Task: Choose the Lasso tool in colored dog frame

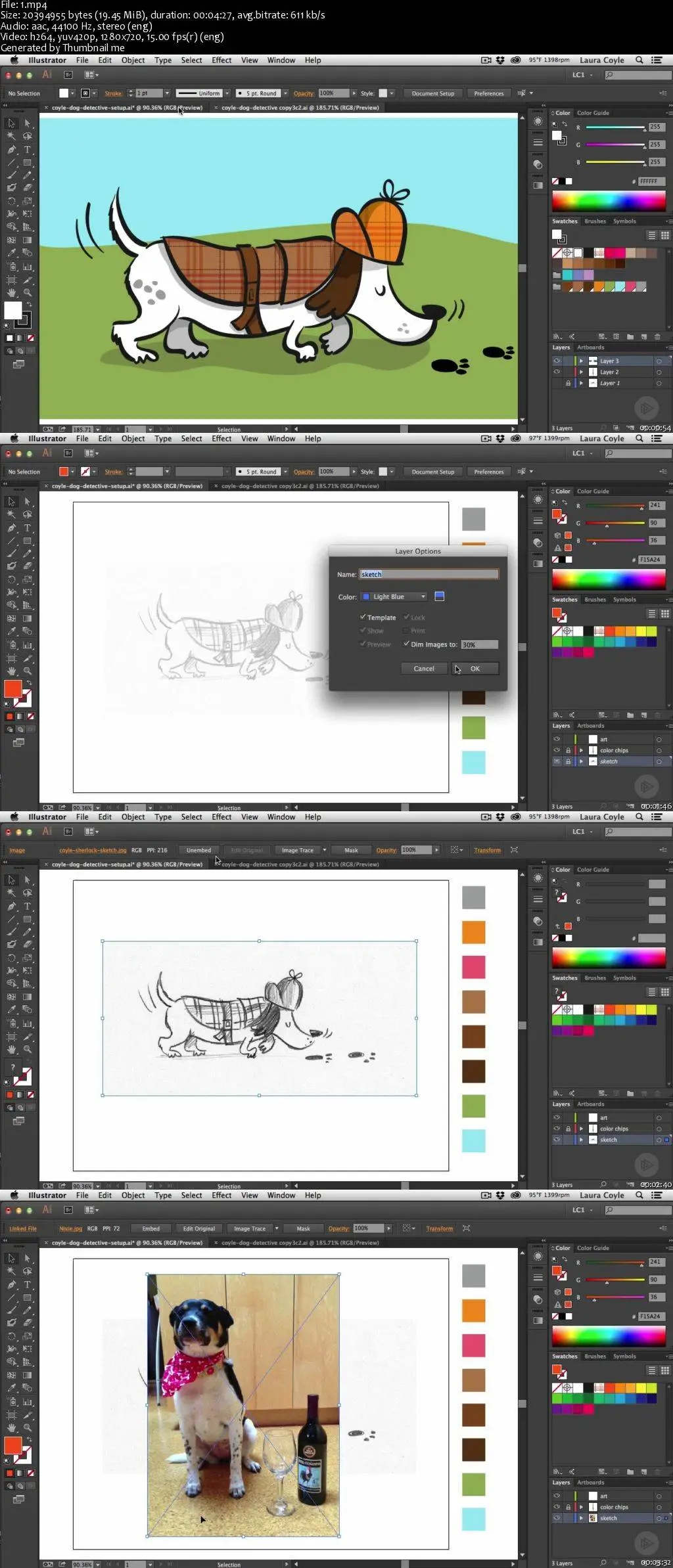Action: [x=27, y=136]
